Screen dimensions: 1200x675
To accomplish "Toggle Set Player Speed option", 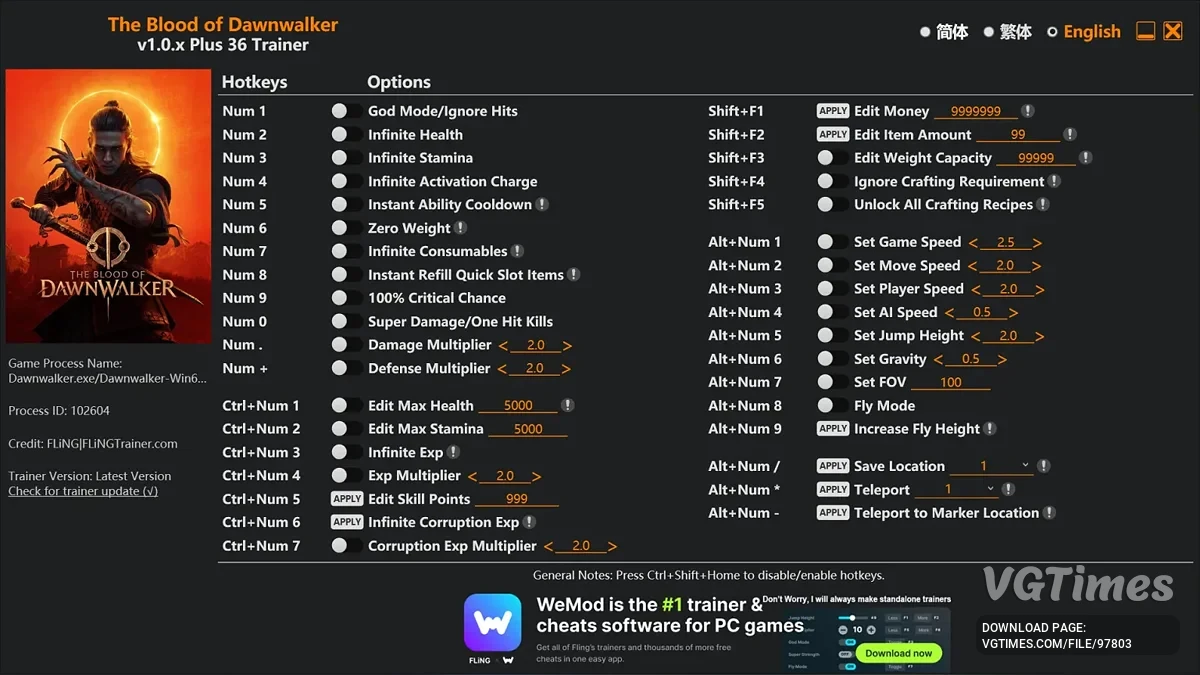I will (x=832, y=288).
